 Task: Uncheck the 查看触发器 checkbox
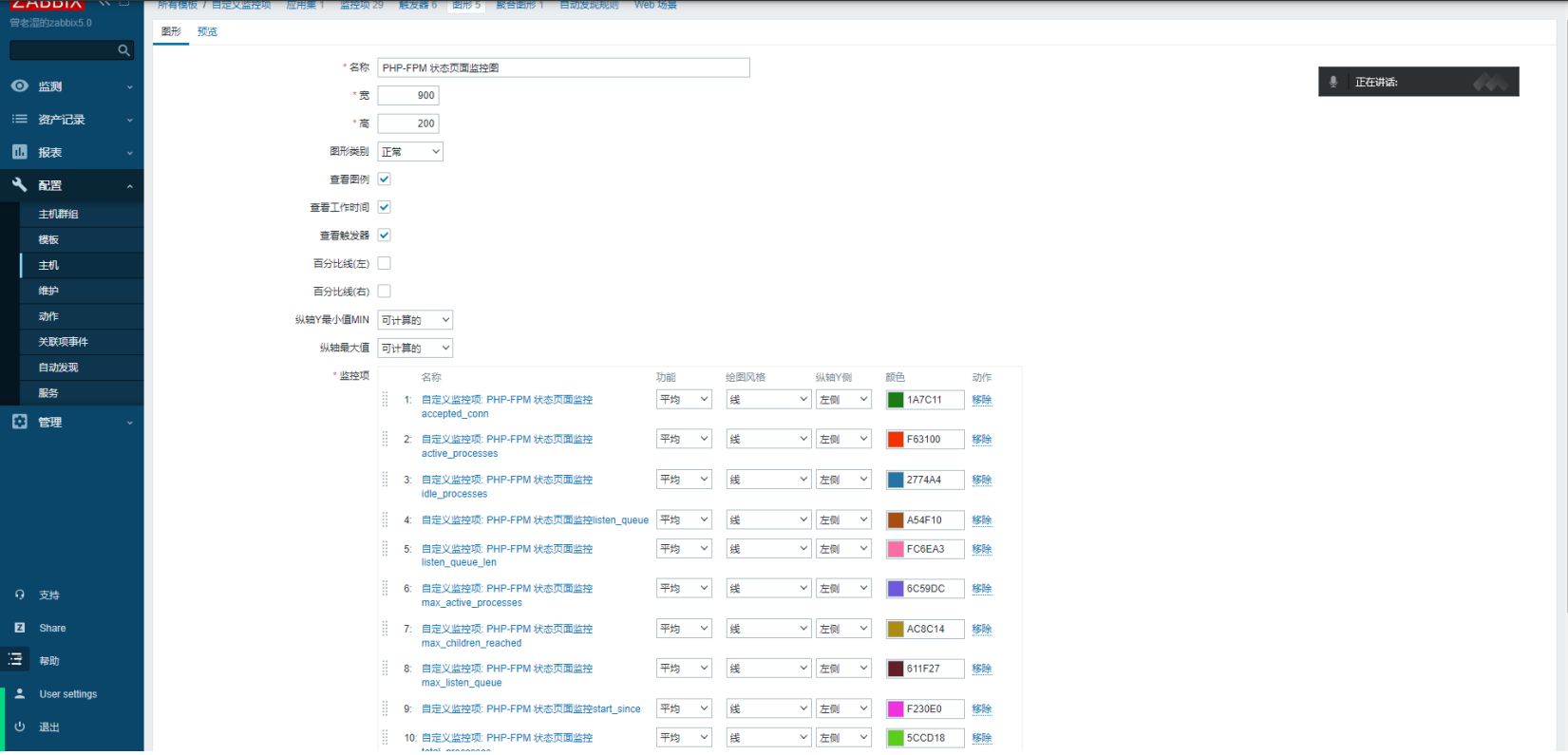point(385,235)
